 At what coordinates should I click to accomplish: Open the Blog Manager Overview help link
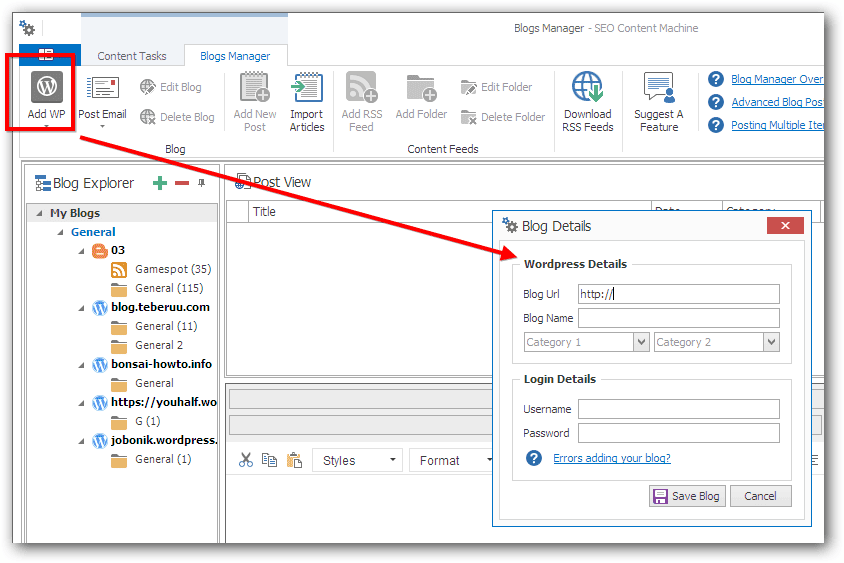coord(777,79)
